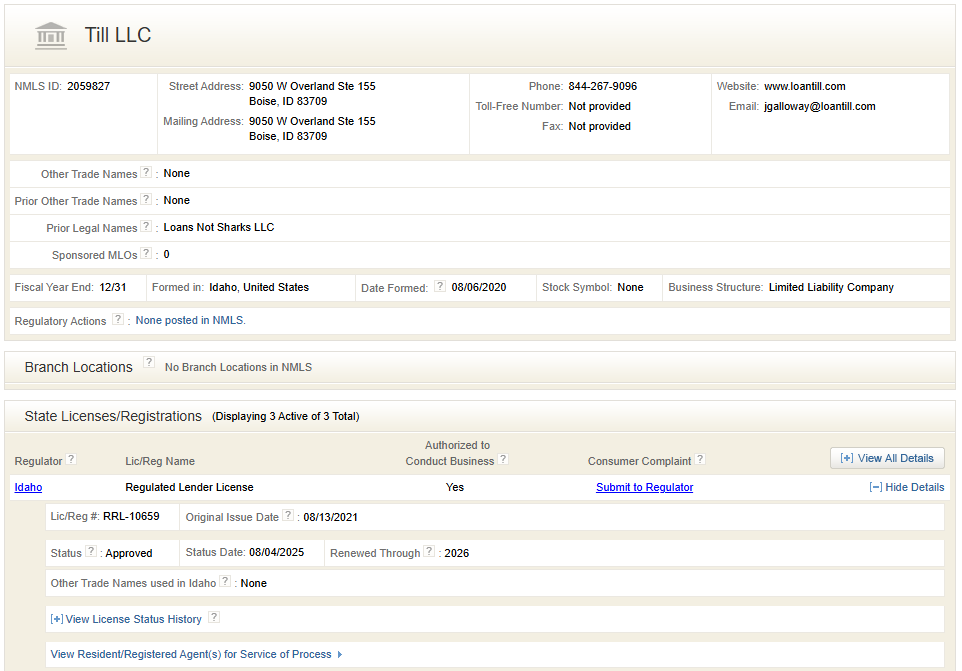Click State Licenses/Registrations section heading
Screen dimensions: 962x671
113,416
